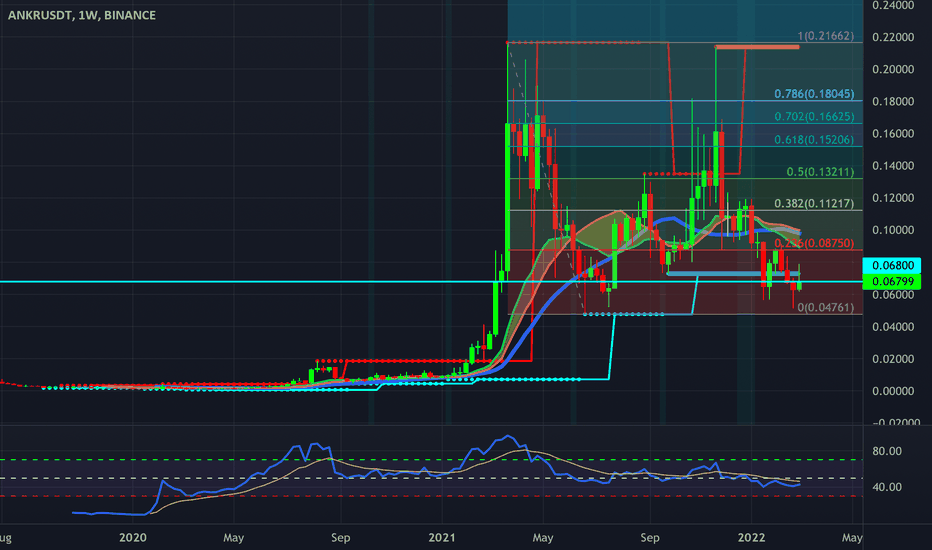Screen dimensions: 932x550
Task: Click the 40.00 RSI axis label
Action: click(887, 486)
